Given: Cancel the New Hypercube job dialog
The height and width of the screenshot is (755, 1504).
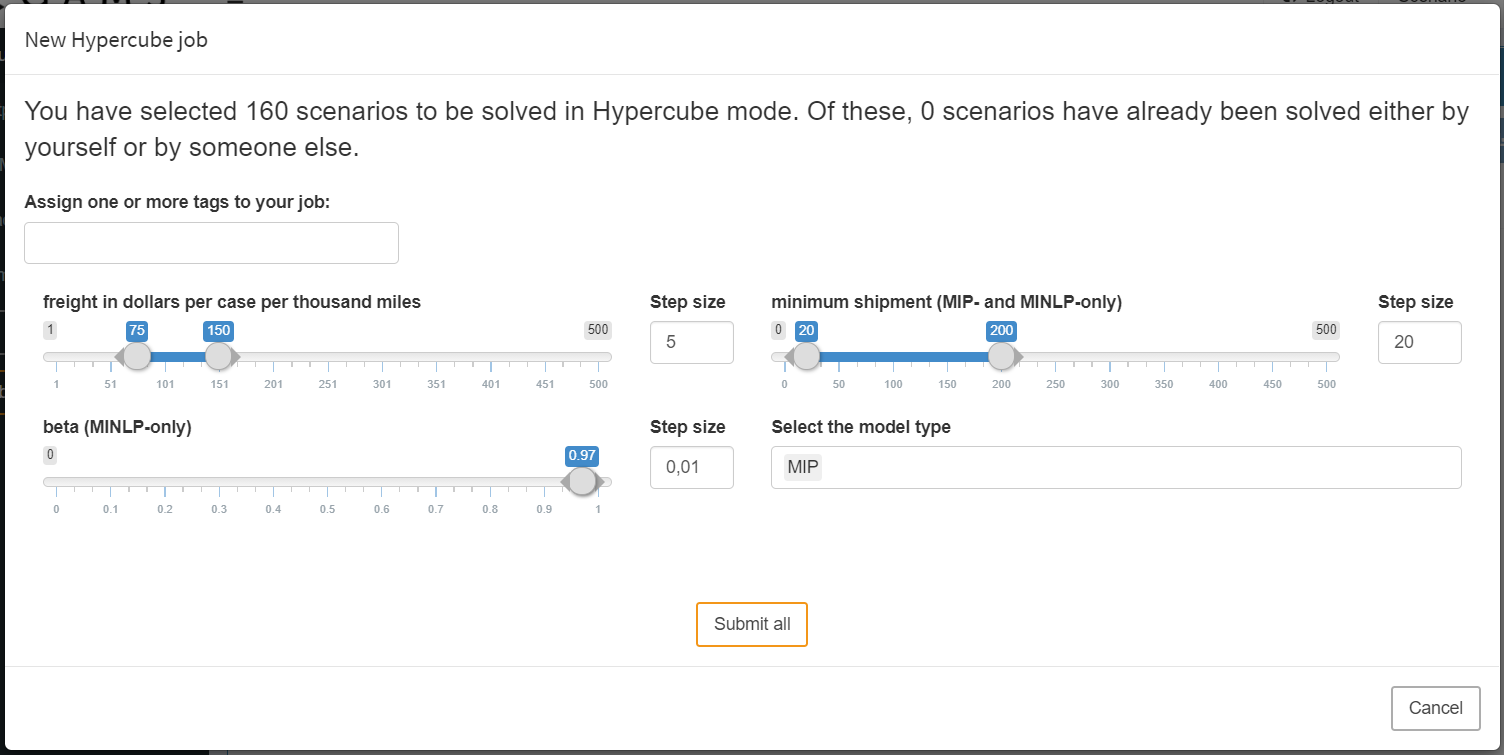Looking at the screenshot, I should pyautogui.click(x=1435, y=707).
